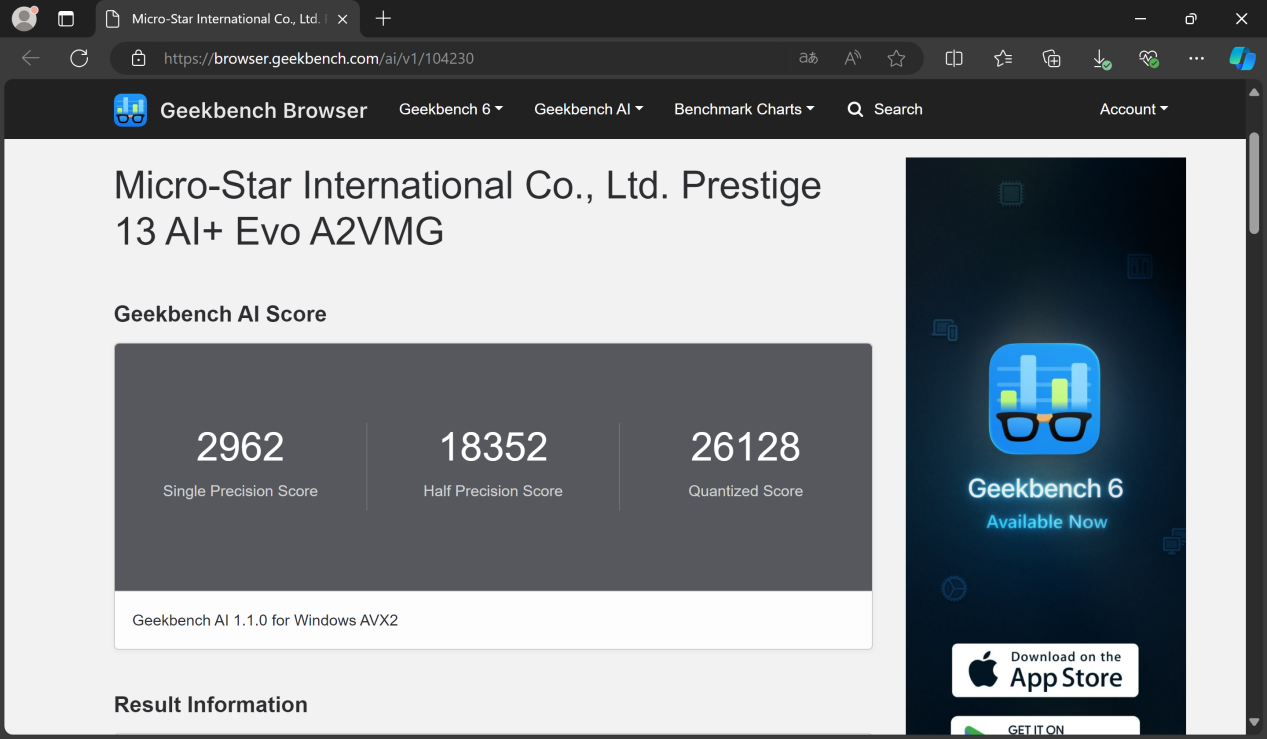The image size is (1267, 739).
Task: Open the Favorites list icon
Action: [x=1003, y=59]
